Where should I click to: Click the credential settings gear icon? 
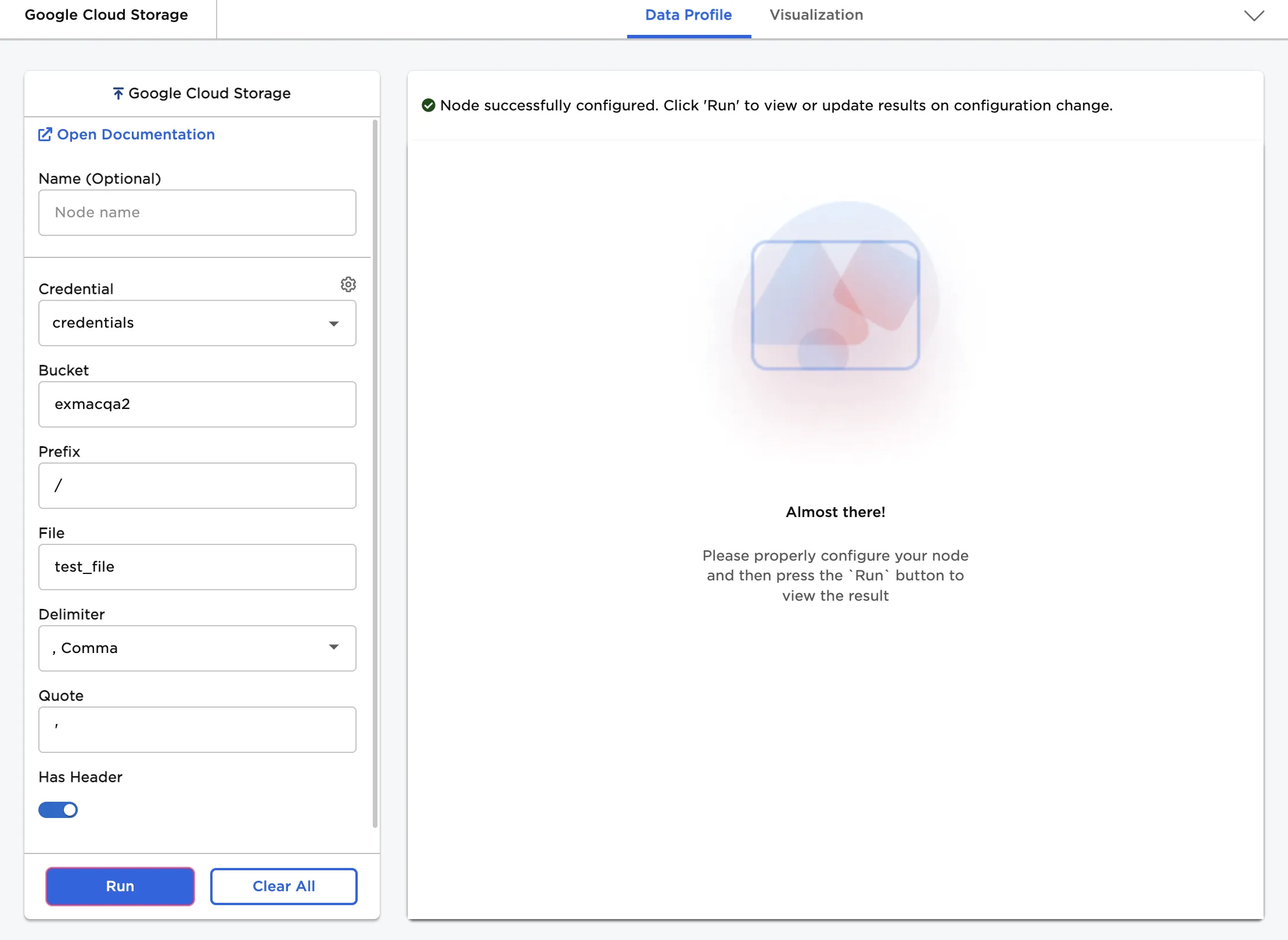348,284
